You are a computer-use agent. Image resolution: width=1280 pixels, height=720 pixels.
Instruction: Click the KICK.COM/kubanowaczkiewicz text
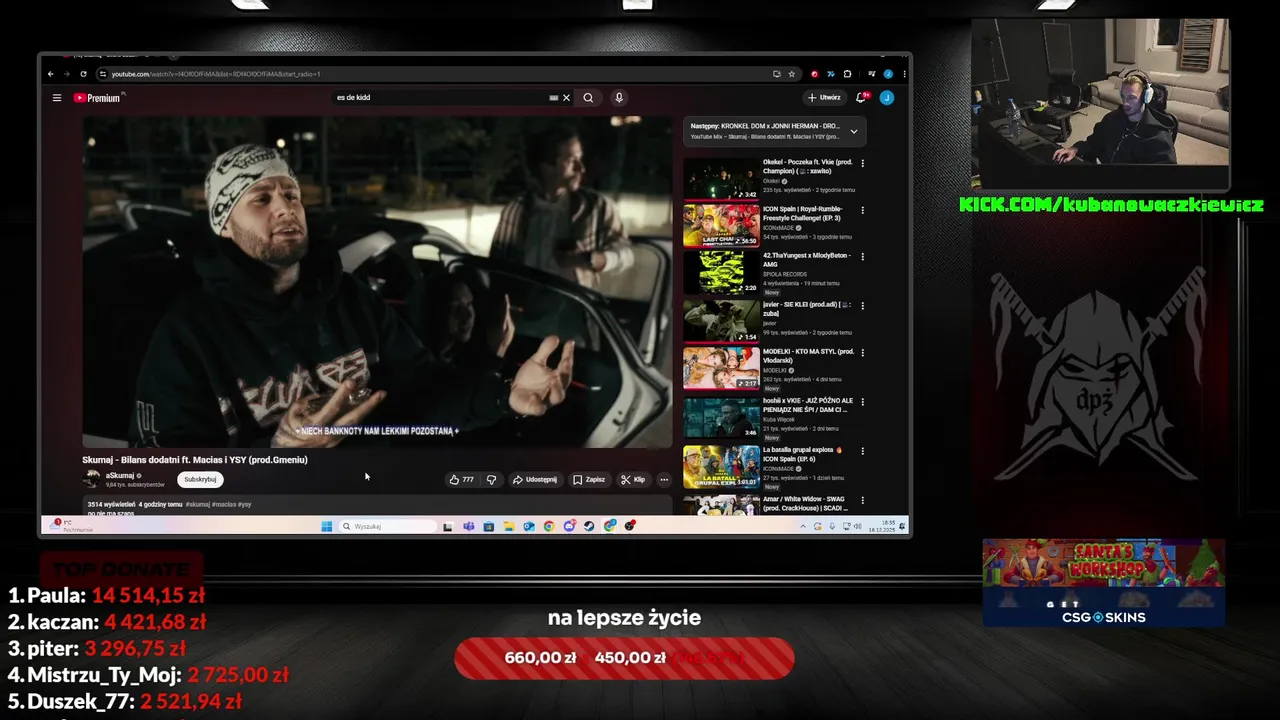click(x=1111, y=205)
